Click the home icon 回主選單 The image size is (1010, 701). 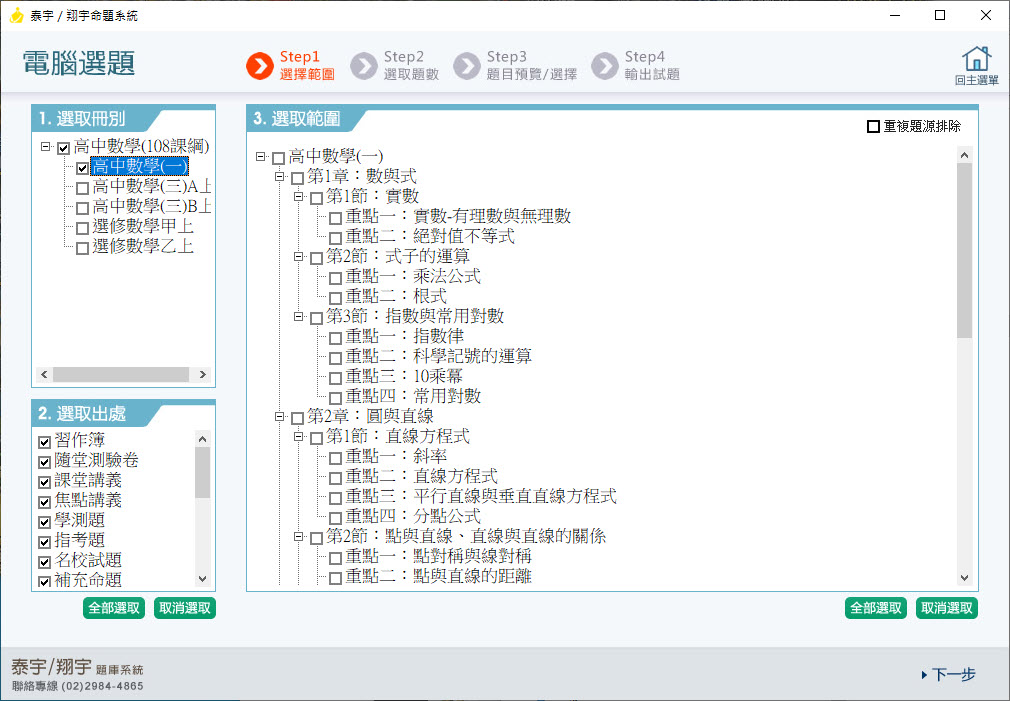click(x=976, y=59)
